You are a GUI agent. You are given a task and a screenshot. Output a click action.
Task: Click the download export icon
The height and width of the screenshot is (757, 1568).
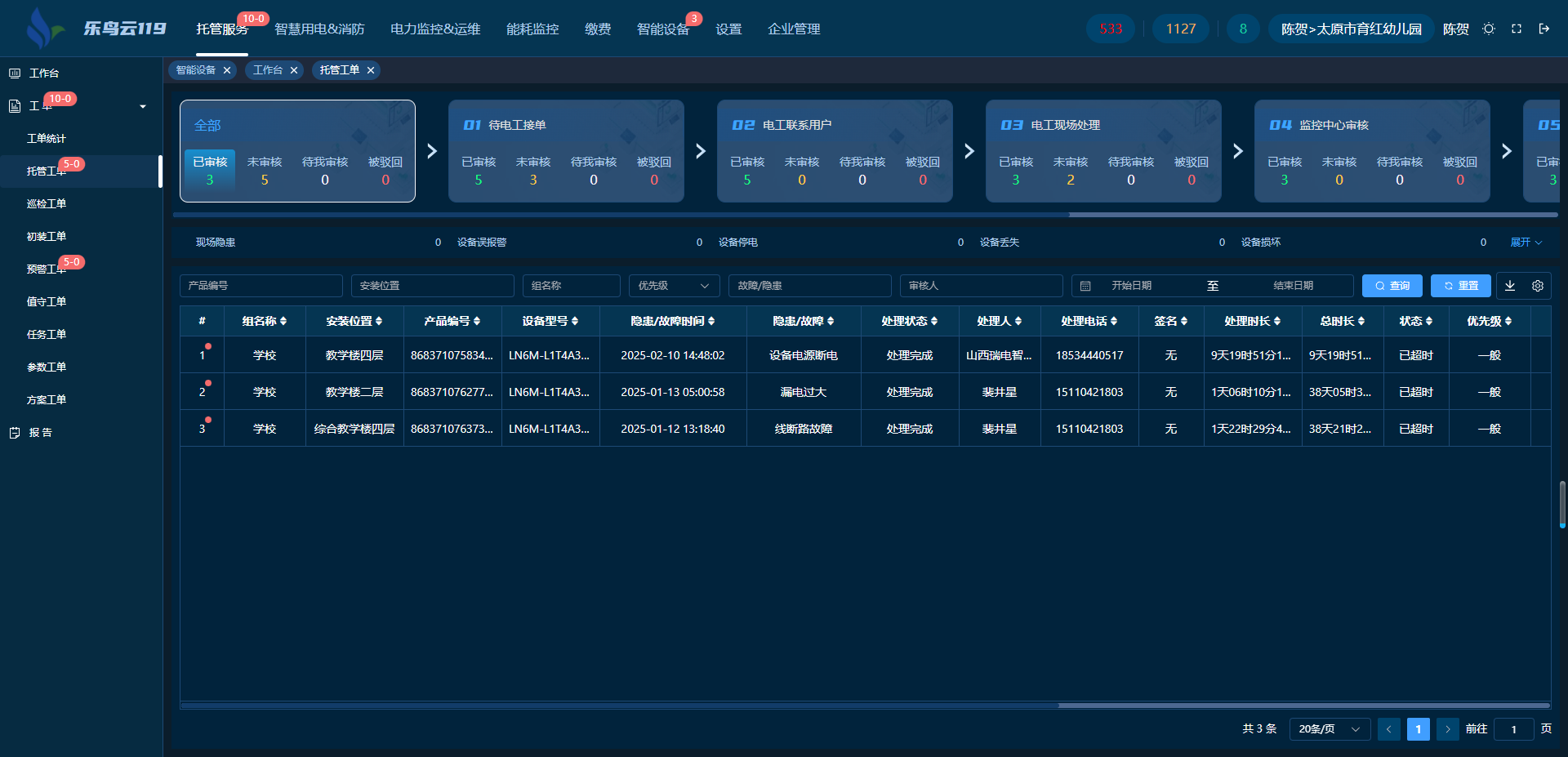pyautogui.click(x=1510, y=286)
